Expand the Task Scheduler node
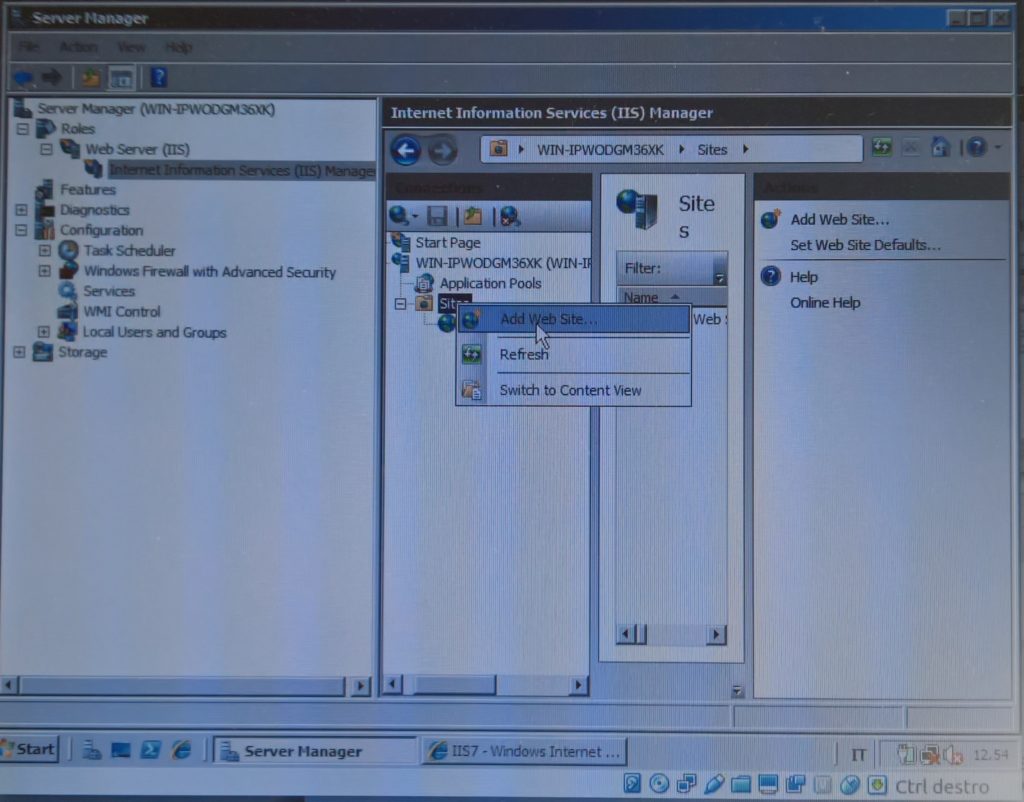This screenshot has height=802, width=1024. 44,251
